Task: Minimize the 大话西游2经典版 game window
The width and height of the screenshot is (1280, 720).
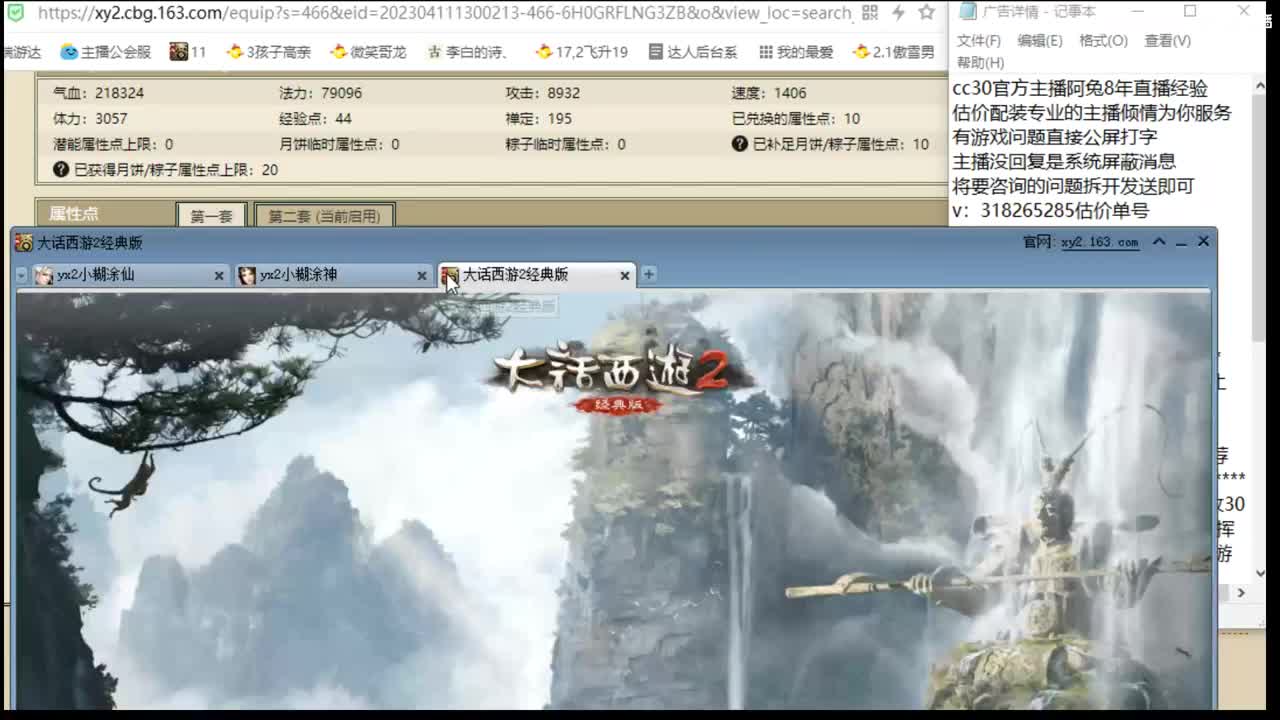Action: (1181, 242)
